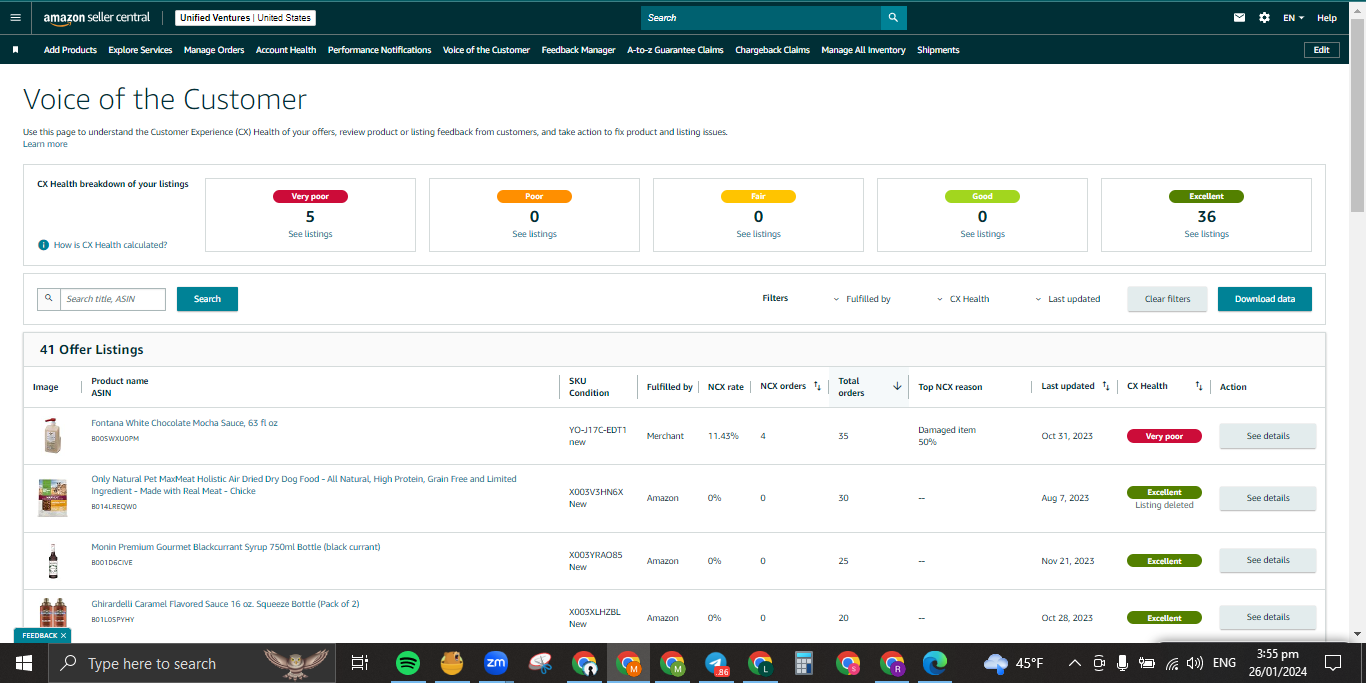Click the orange Poor health label
The height and width of the screenshot is (683, 1366).
click(534, 196)
